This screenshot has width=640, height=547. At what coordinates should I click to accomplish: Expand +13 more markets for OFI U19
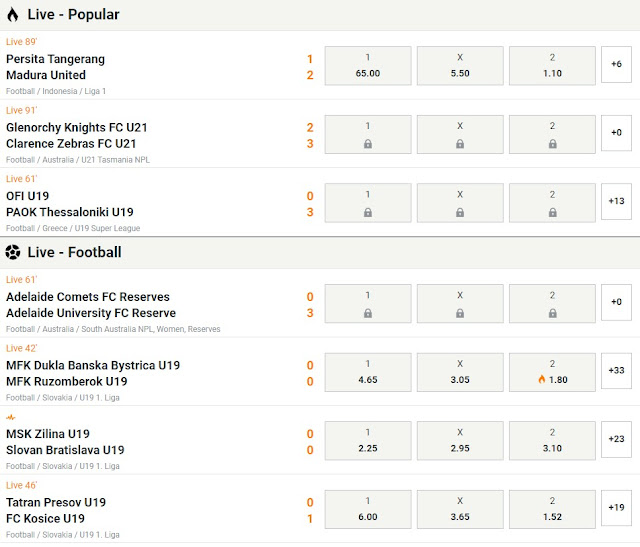616,201
